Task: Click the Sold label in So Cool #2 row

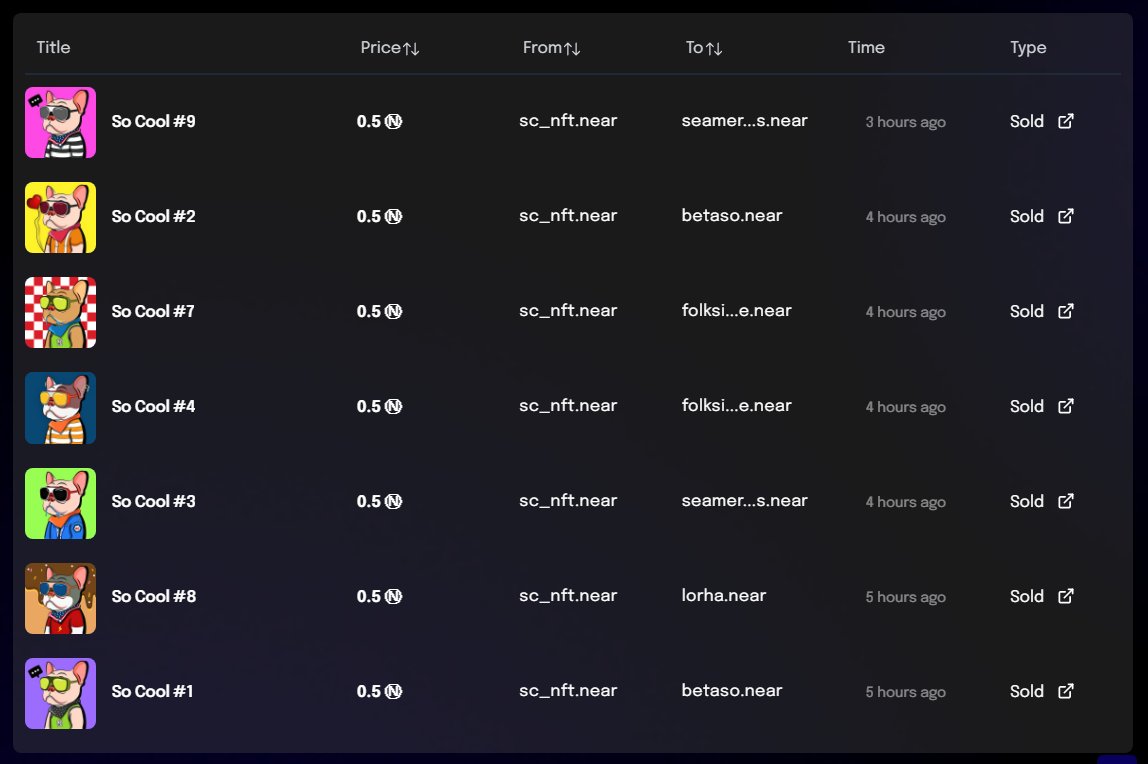Action: pyautogui.click(x=1026, y=217)
